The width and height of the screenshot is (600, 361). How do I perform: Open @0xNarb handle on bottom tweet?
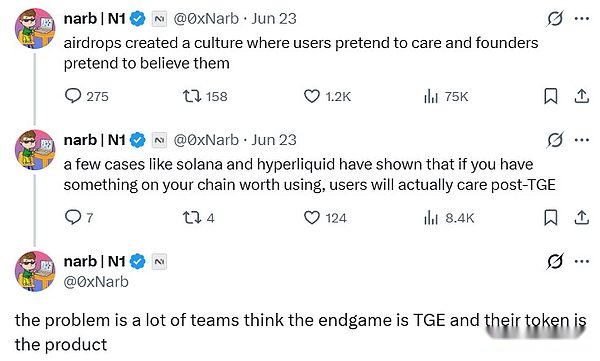[x=96, y=282]
